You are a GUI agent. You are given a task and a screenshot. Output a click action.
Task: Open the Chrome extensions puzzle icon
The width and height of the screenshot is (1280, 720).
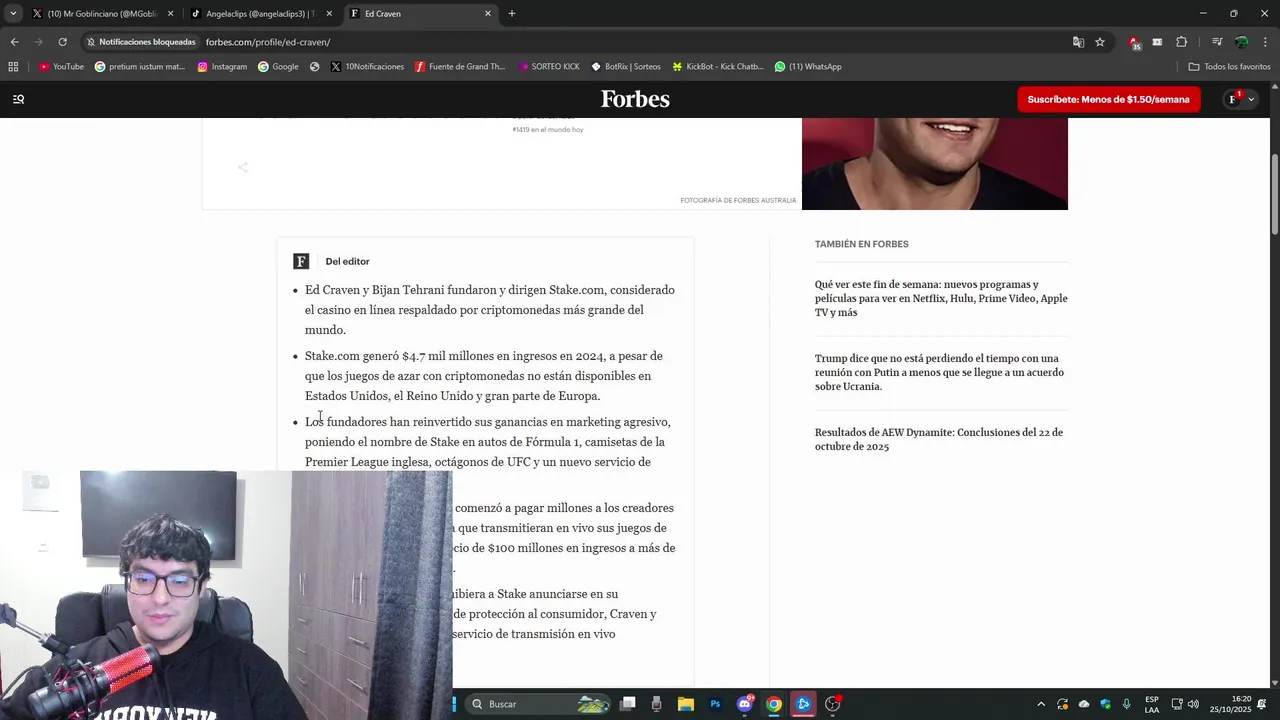pos(1181,42)
